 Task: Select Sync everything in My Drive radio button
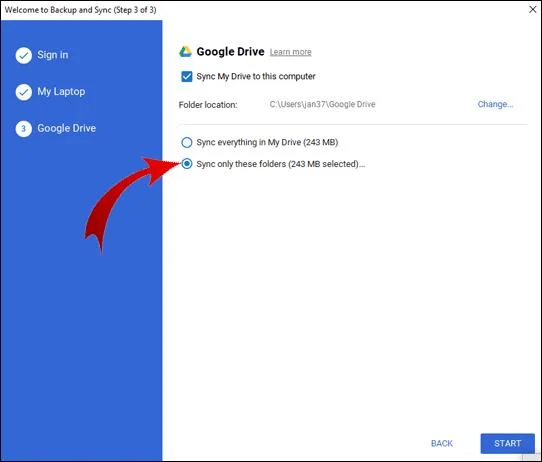(187, 142)
